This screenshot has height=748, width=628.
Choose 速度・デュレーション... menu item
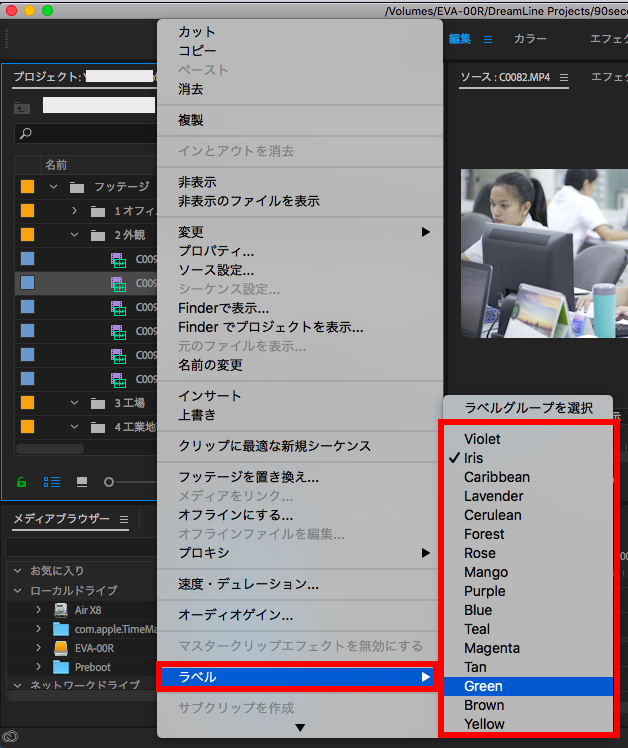coord(300,584)
